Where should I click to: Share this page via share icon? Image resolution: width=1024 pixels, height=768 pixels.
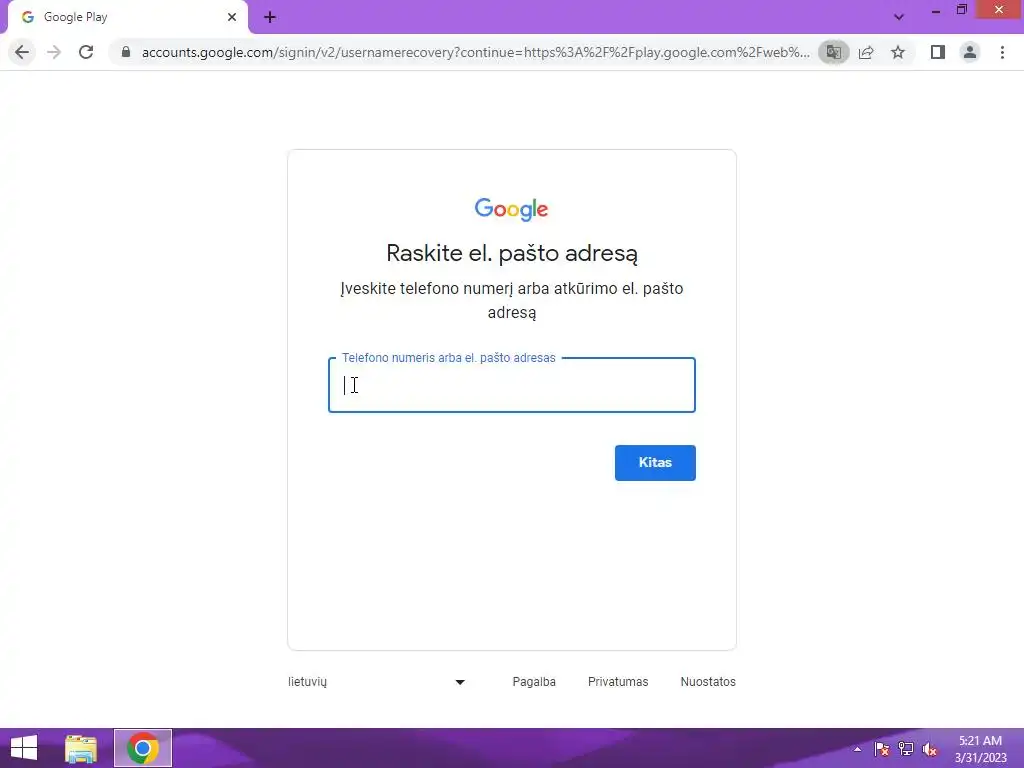[x=866, y=52]
